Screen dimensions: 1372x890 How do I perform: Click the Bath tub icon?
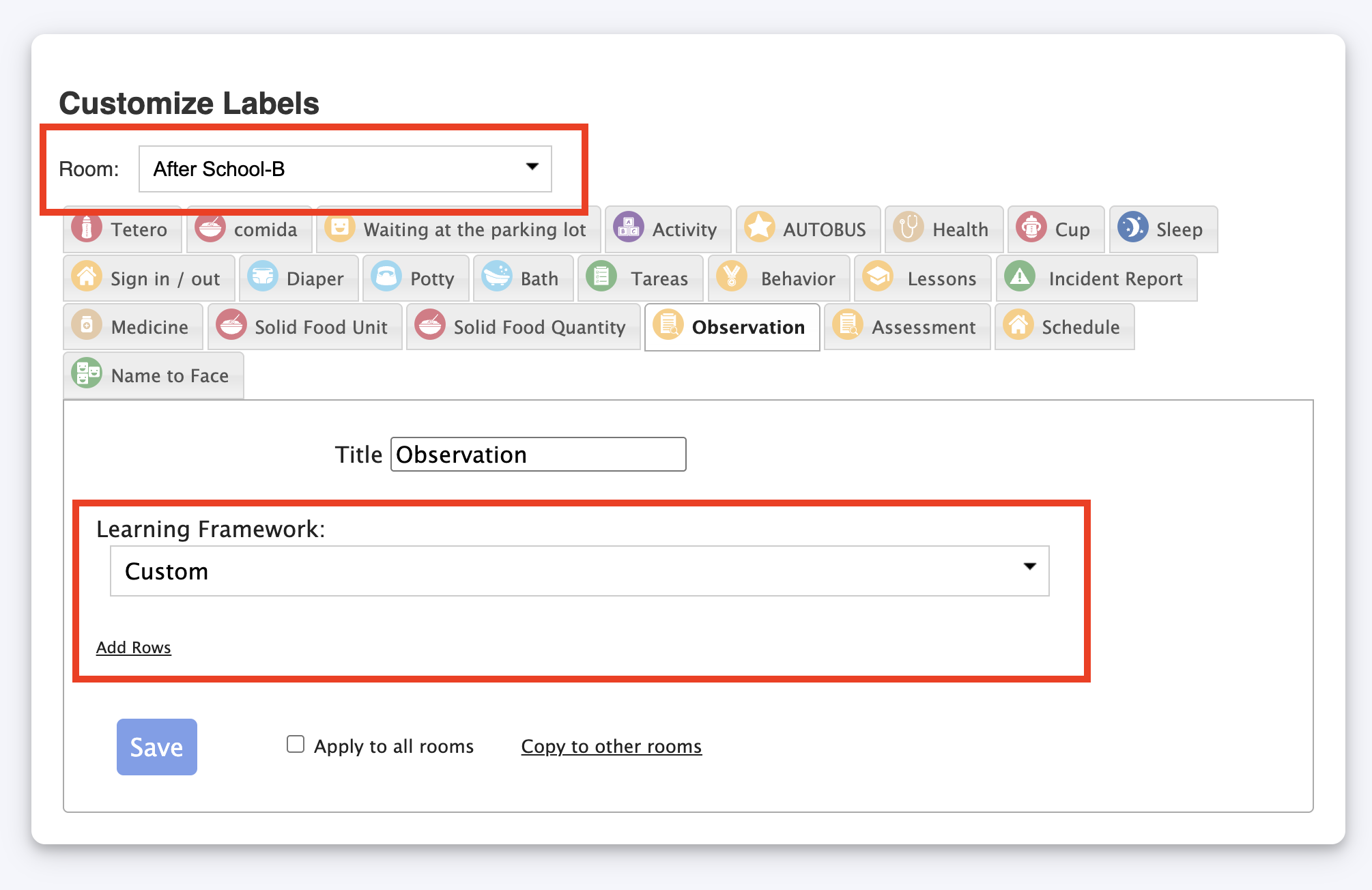[x=496, y=277]
